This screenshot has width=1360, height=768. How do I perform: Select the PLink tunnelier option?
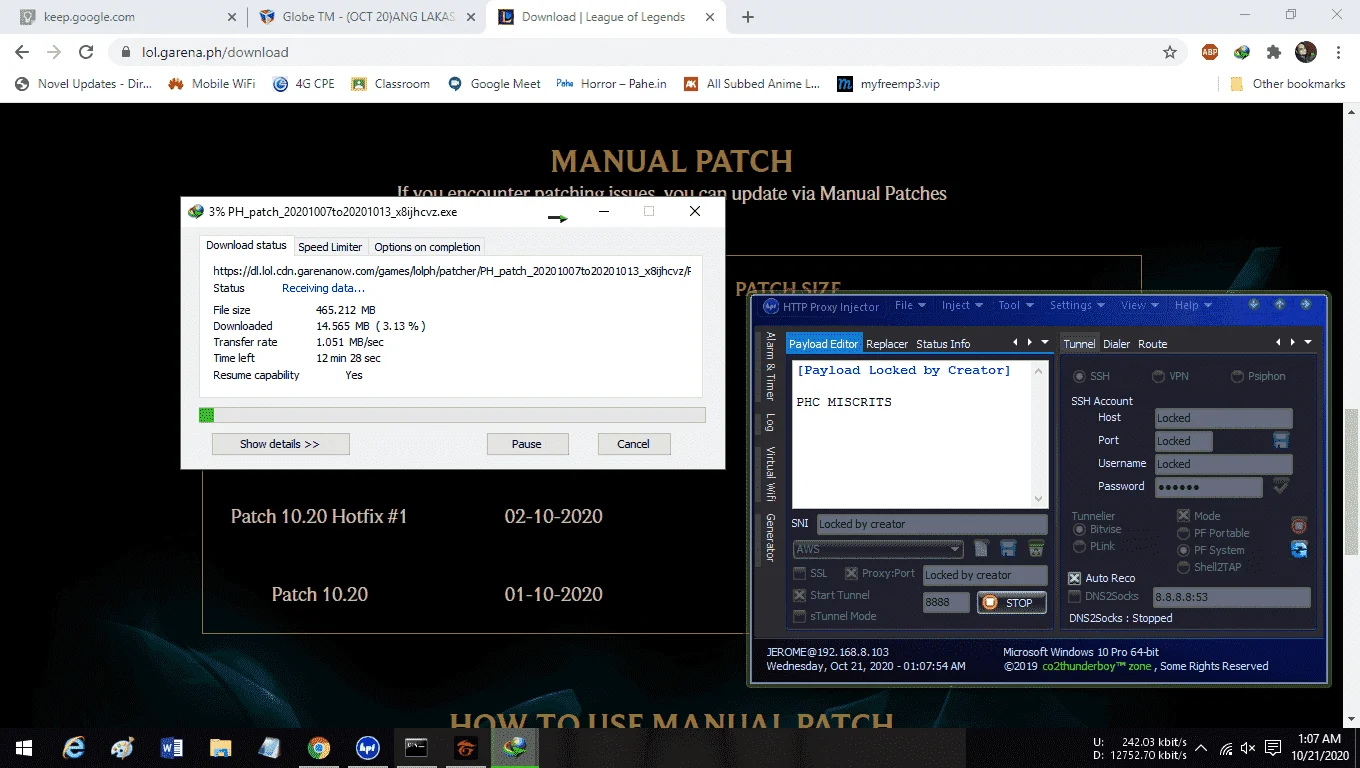[x=1079, y=546]
